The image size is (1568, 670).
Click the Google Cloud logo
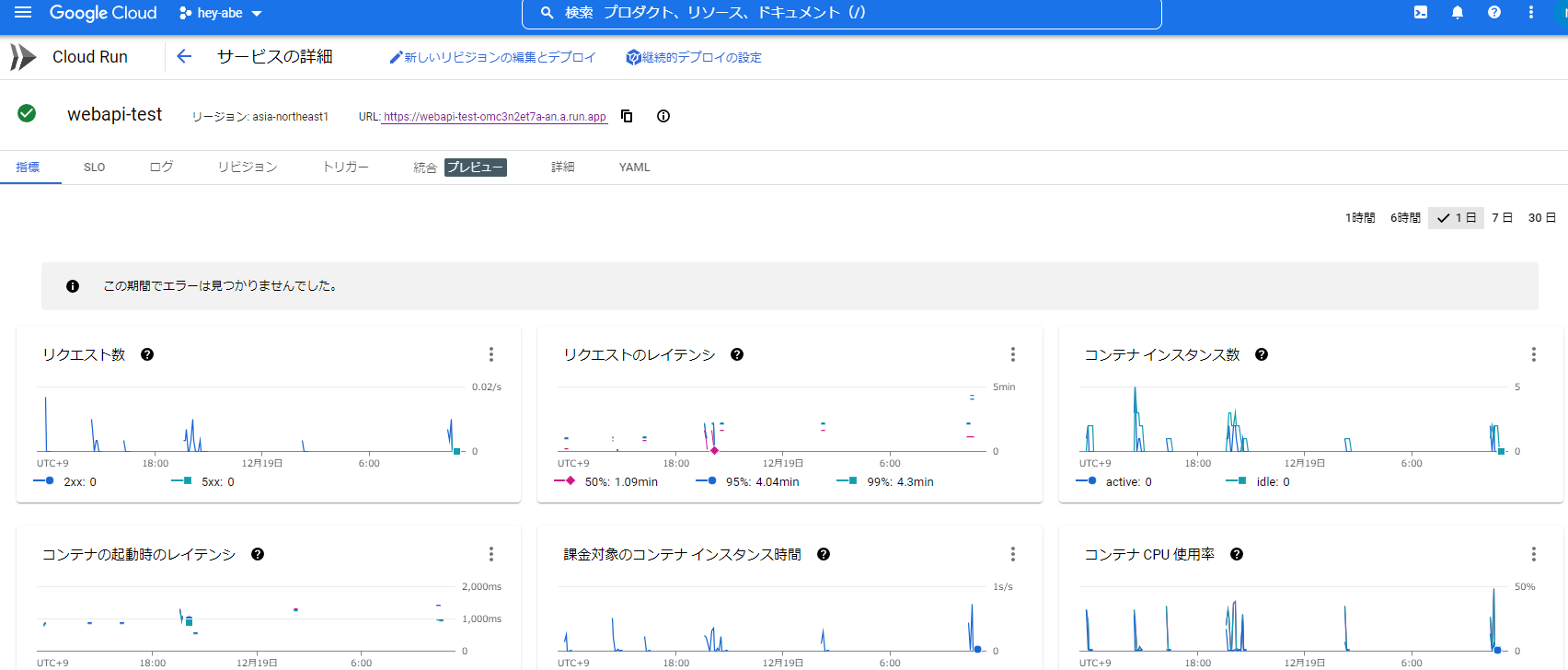coord(103,13)
